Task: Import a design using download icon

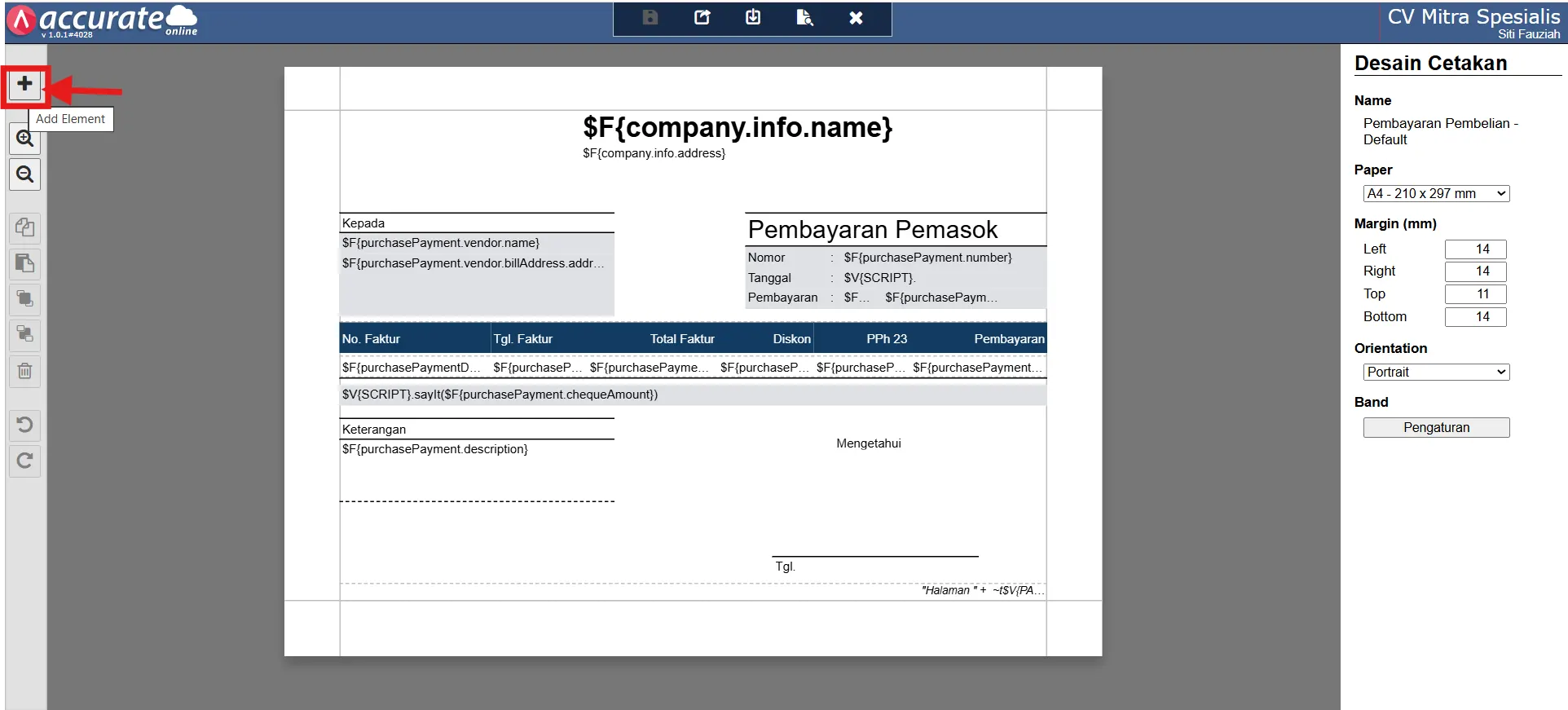Action: point(753,18)
